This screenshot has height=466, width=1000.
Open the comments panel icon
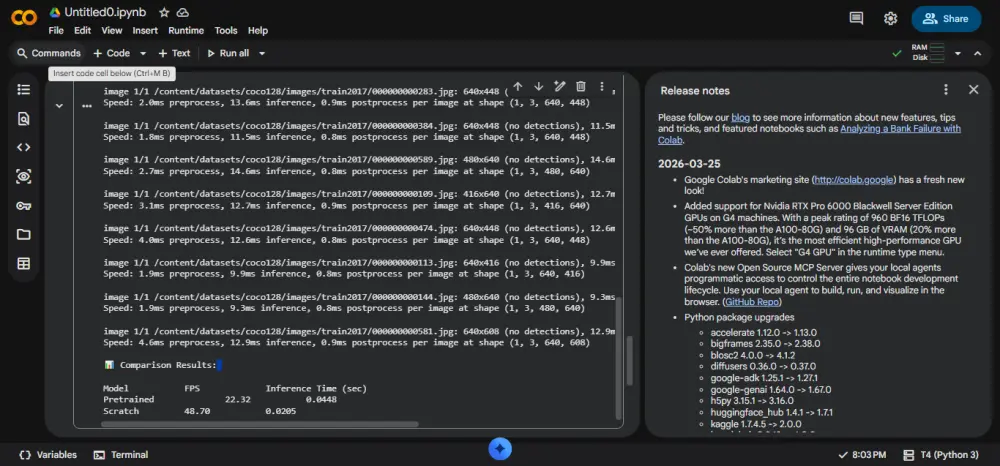point(857,18)
